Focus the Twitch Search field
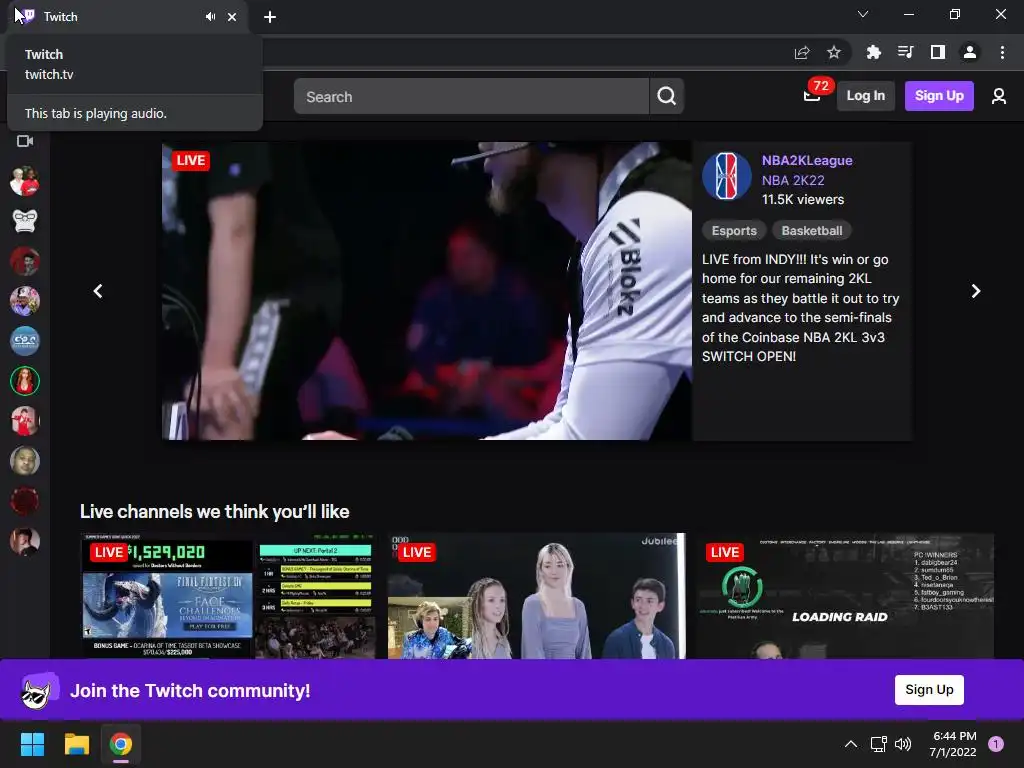This screenshot has height=768, width=1024. pos(471,97)
